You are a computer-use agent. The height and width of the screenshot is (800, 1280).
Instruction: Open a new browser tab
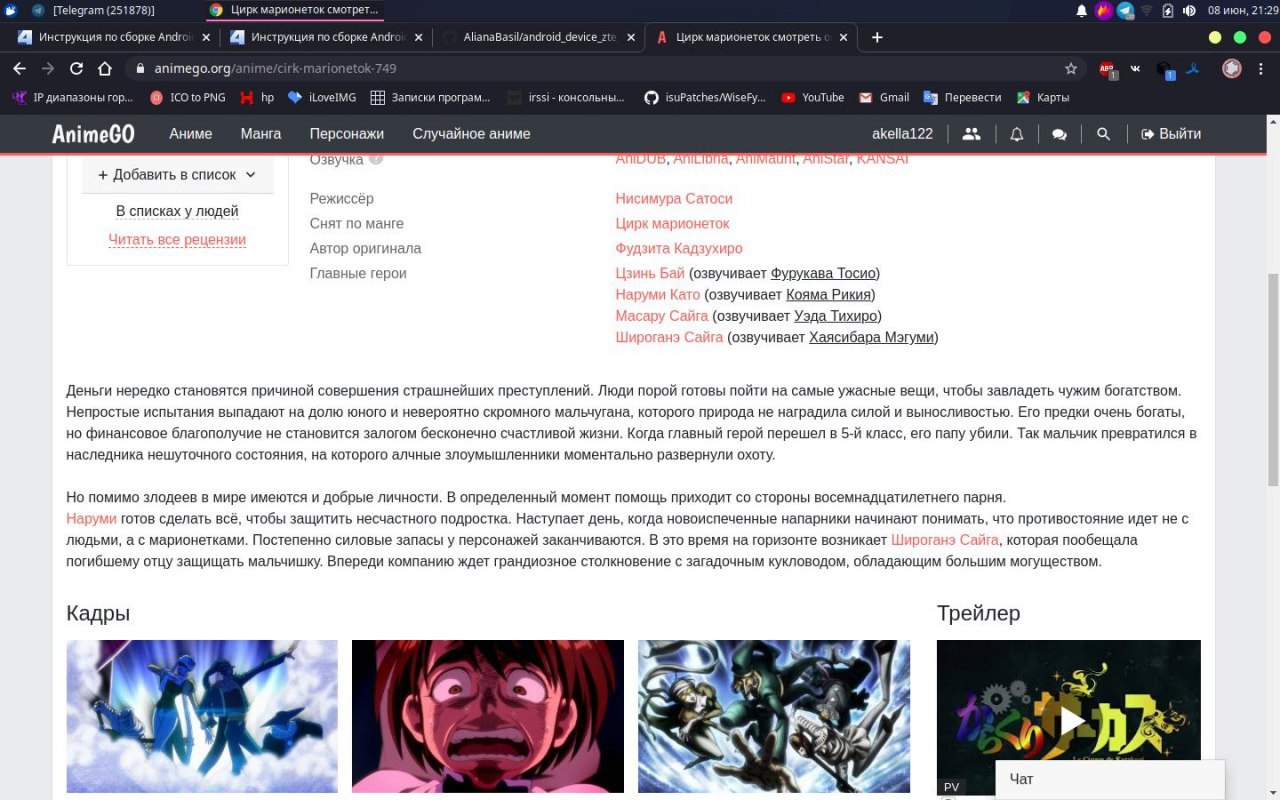point(877,37)
